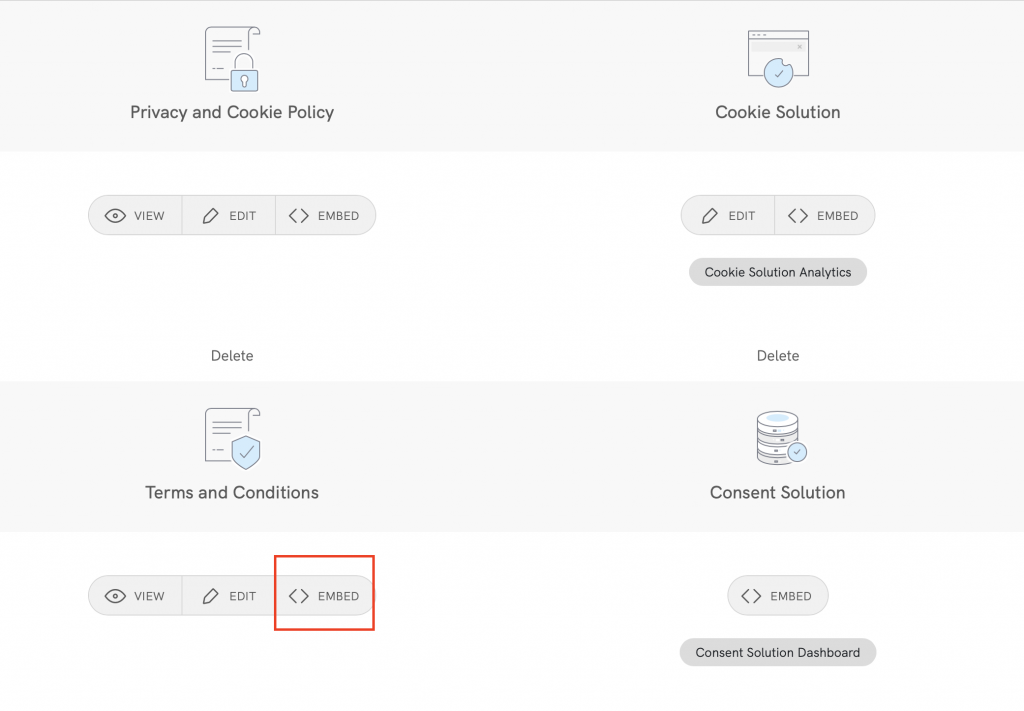
Task: Embed the Terms and Conditions
Action: [324, 595]
